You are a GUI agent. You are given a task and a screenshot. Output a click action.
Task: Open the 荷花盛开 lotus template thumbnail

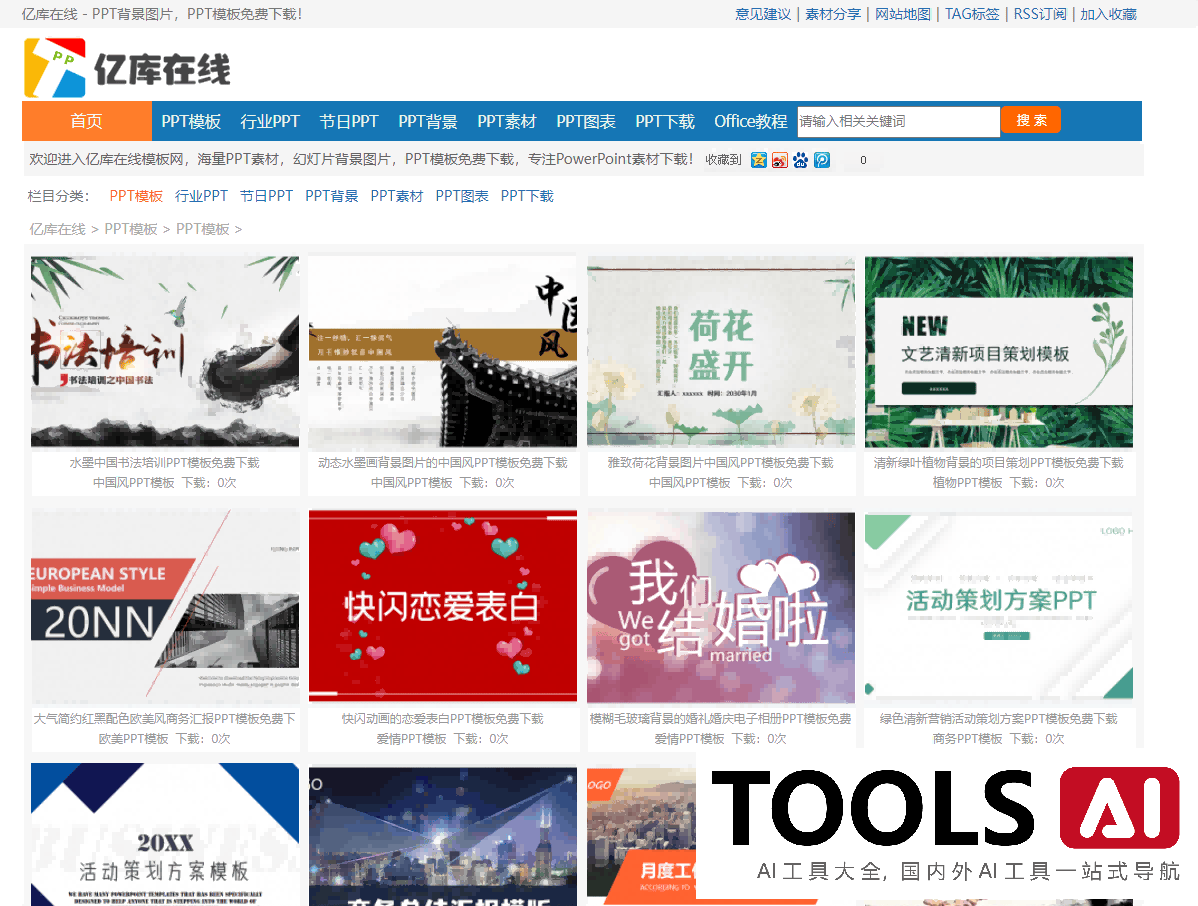point(721,351)
